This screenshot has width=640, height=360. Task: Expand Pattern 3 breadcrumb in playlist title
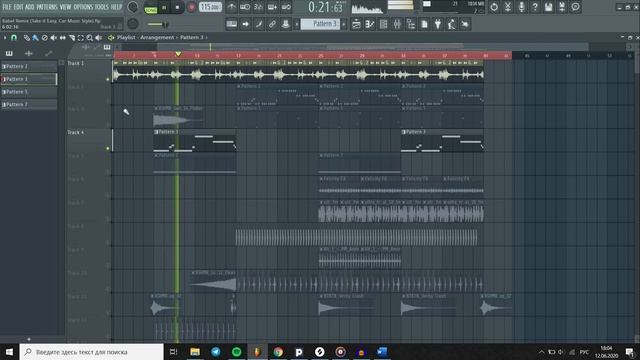[192, 37]
